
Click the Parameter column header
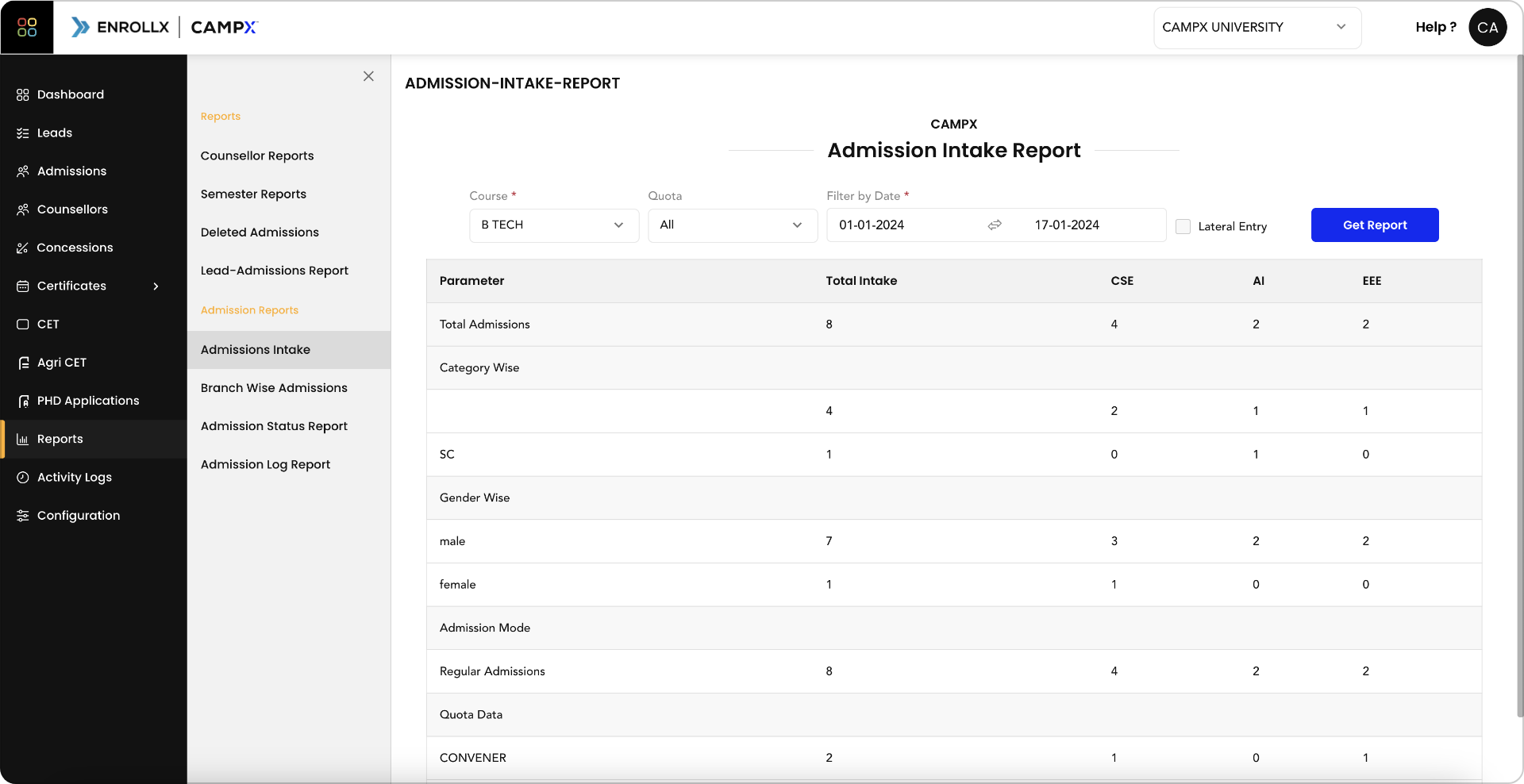click(471, 281)
